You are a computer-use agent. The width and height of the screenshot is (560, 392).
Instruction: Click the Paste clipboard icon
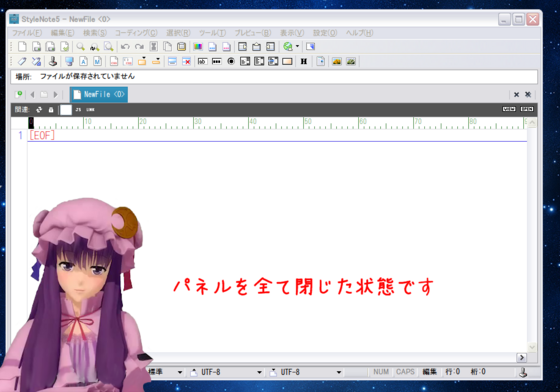pyautogui.click(x=182, y=46)
